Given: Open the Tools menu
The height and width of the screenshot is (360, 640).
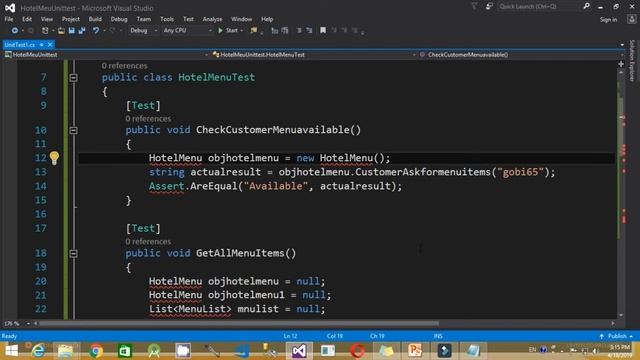Looking at the screenshot, I should pos(167,19).
